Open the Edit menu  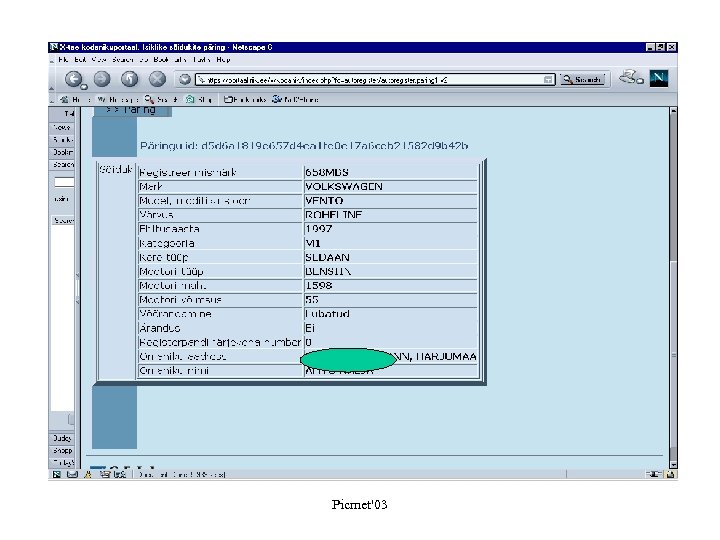[80, 60]
